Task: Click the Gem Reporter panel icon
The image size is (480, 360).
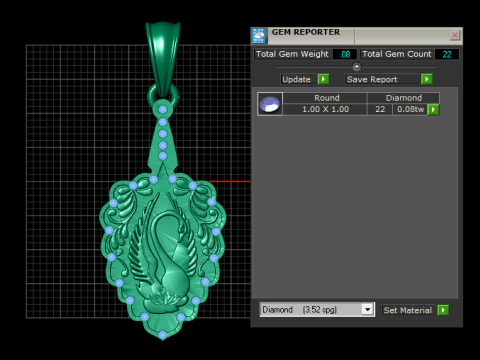Action: pyautogui.click(x=259, y=36)
